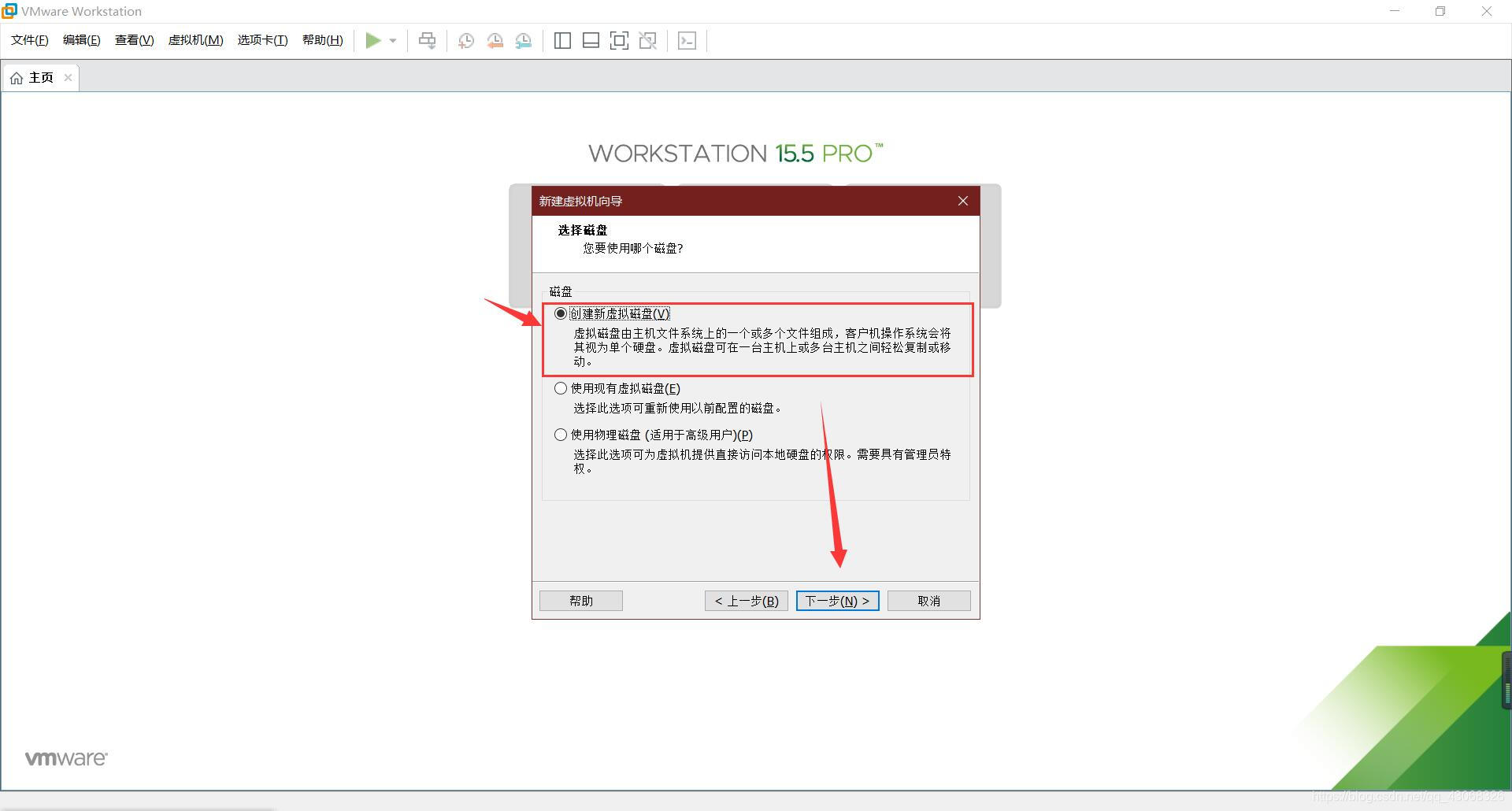Click the WORKSTATION 15.5 PRO title text
This screenshot has width=1512, height=811.
pyautogui.click(x=736, y=154)
